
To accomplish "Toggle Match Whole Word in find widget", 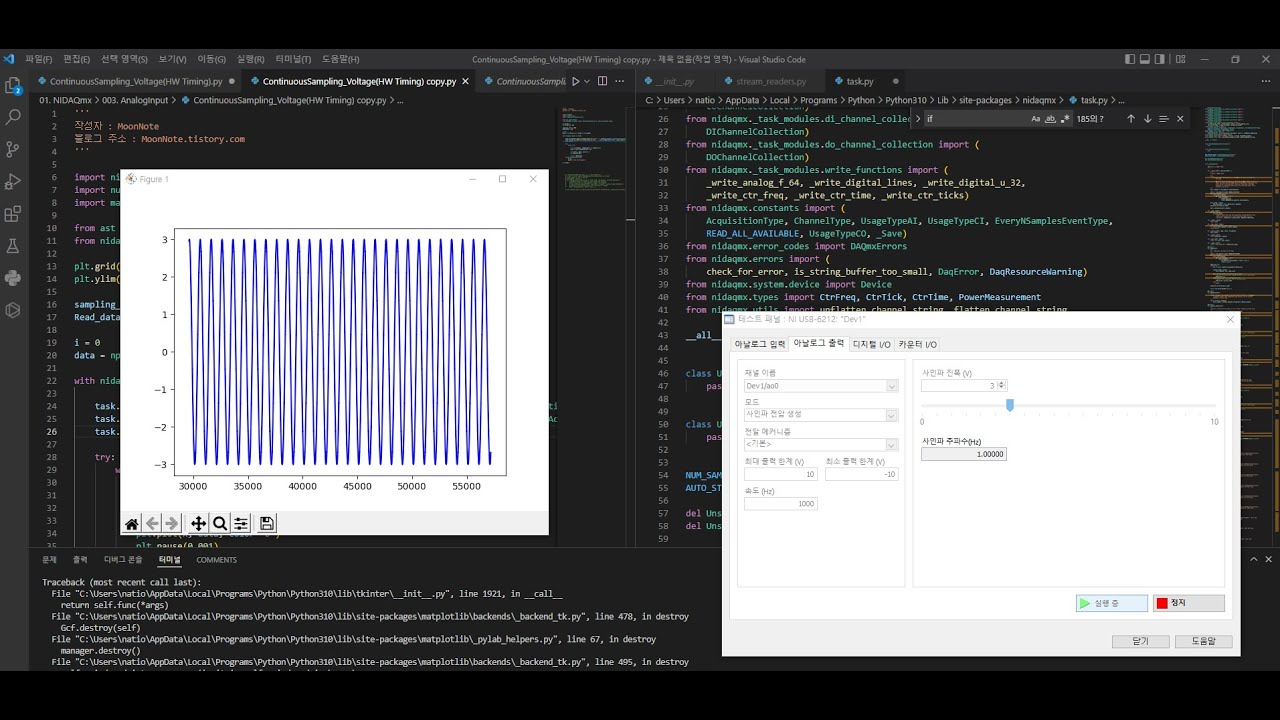I will [x=1050, y=119].
